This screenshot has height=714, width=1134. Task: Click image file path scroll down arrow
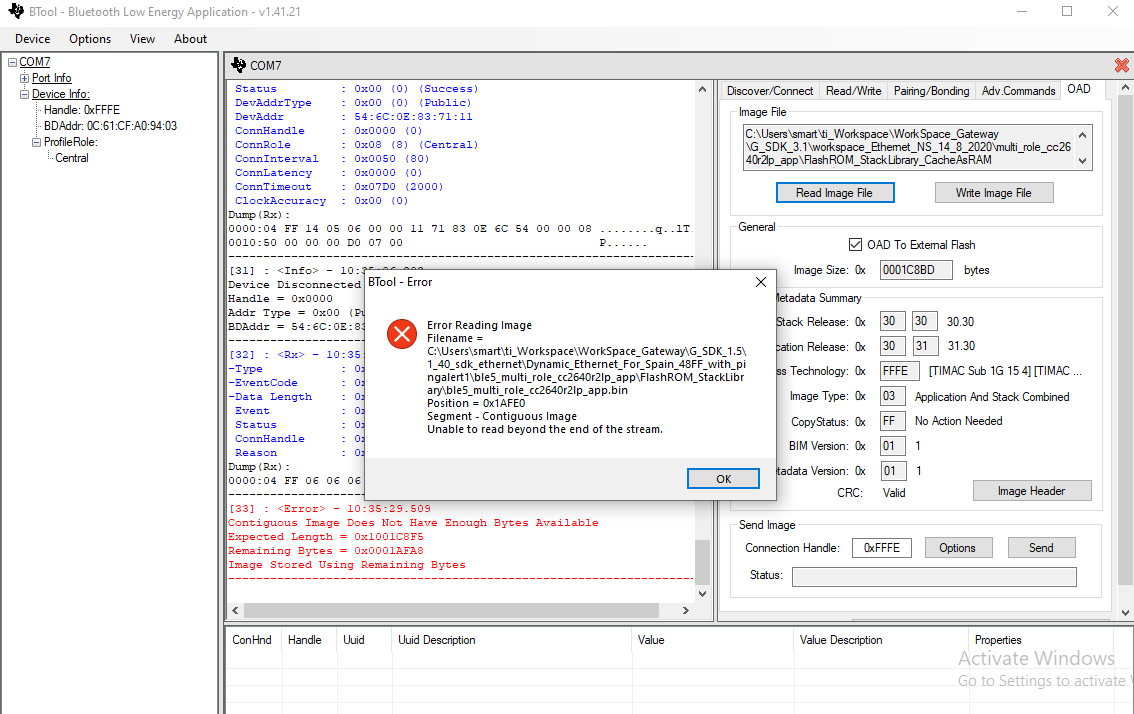click(1083, 161)
